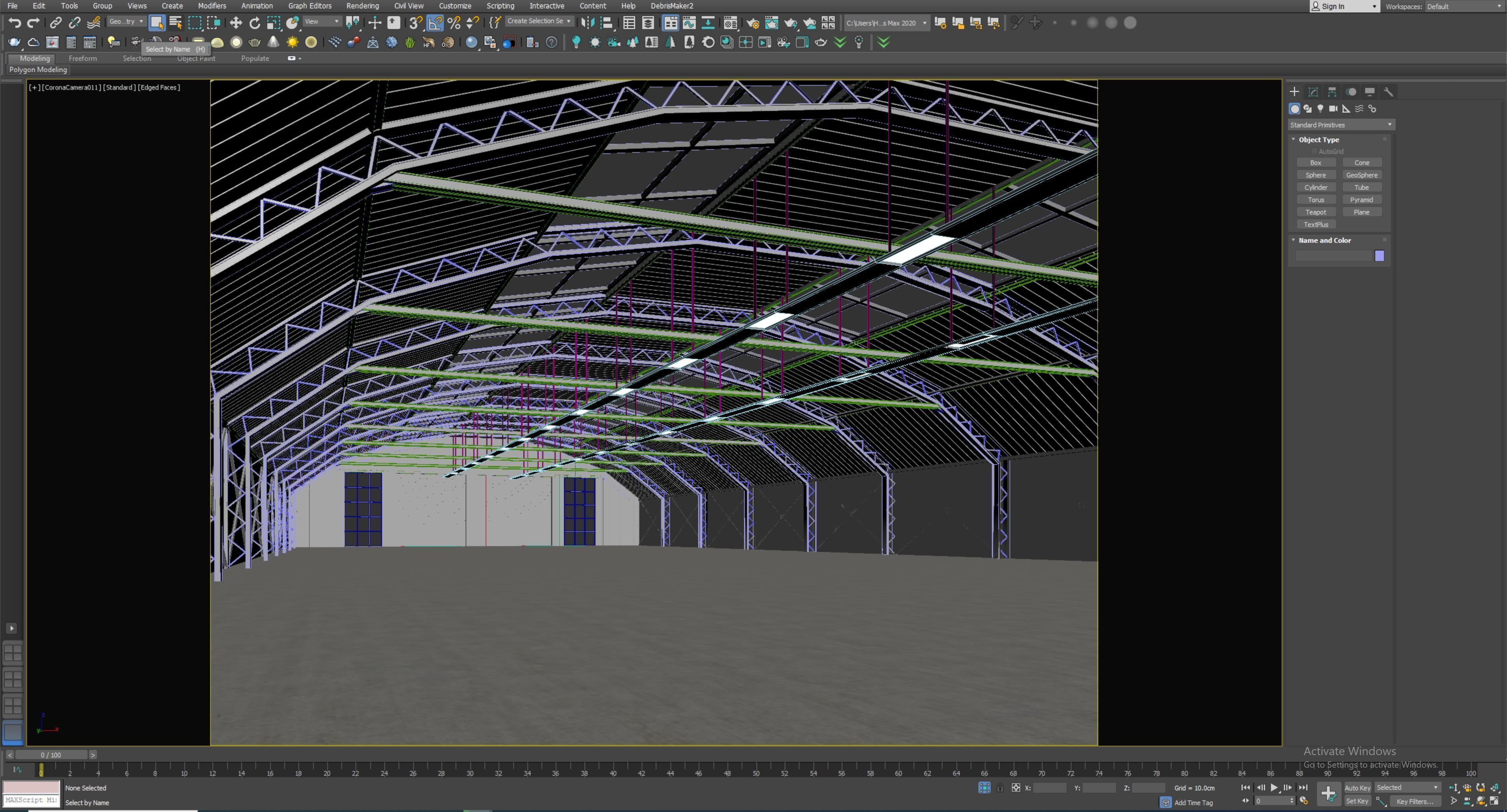This screenshot has height=812, width=1507.
Task: Open the Rendering menu
Action: [362, 6]
